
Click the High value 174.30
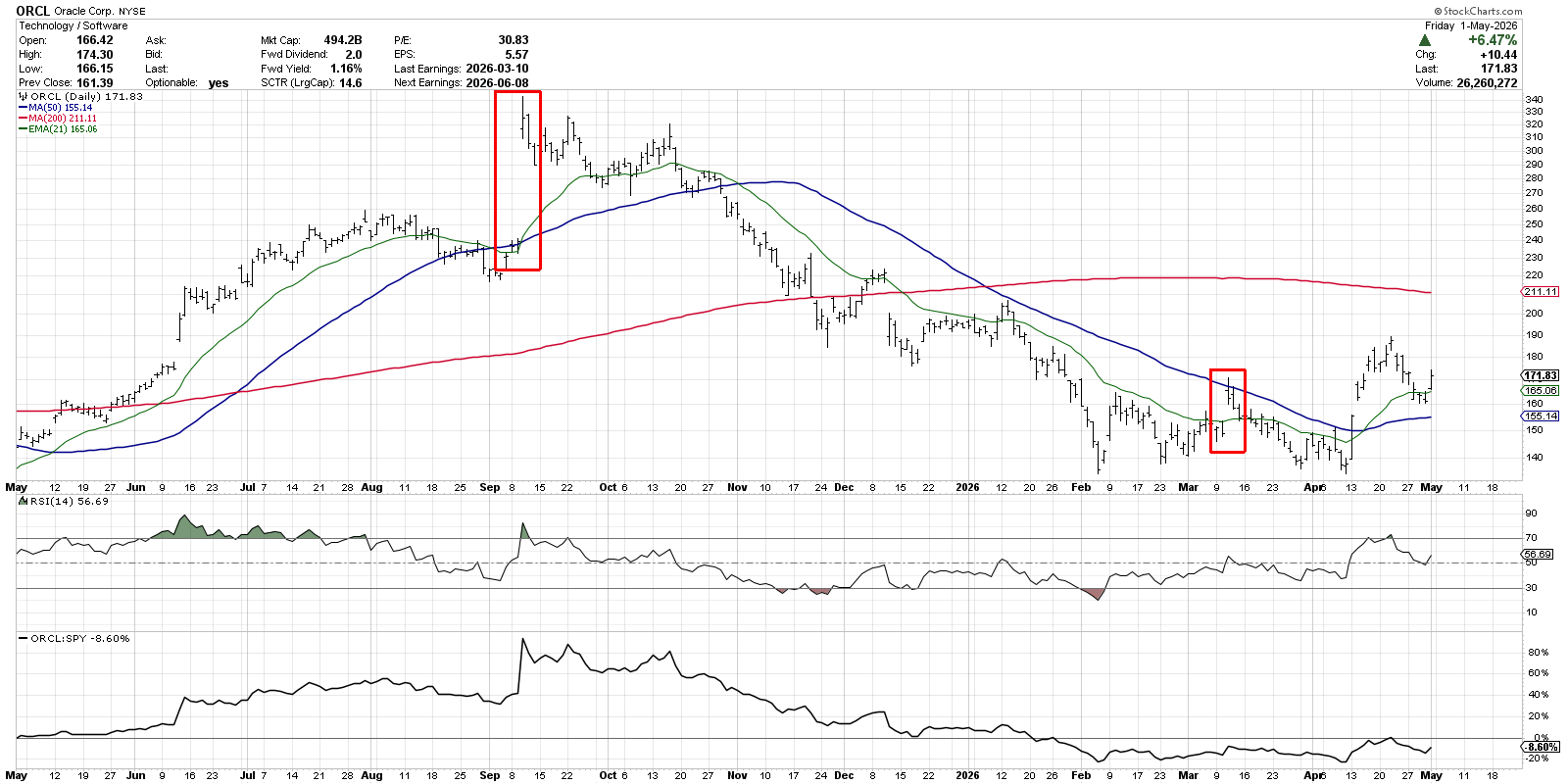(x=95, y=55)
